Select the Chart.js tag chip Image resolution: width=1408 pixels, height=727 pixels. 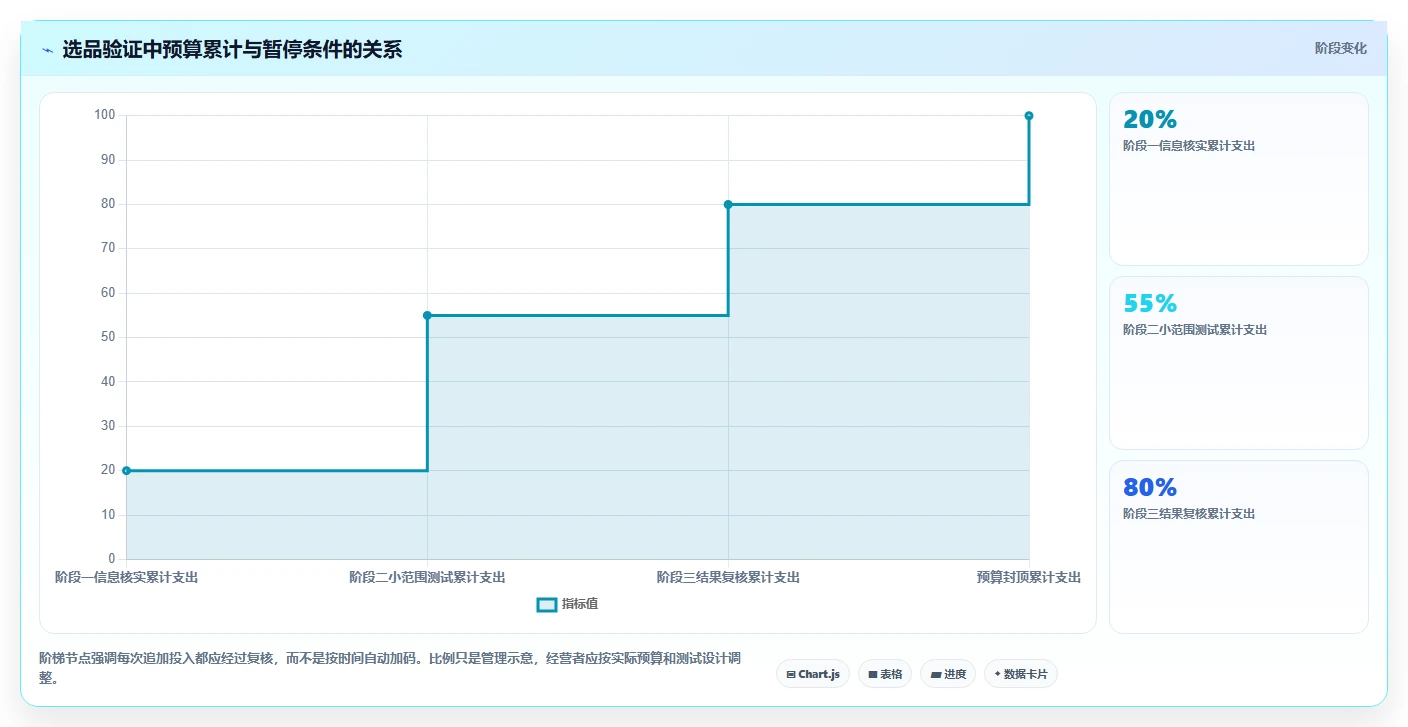tap(813, 674)
